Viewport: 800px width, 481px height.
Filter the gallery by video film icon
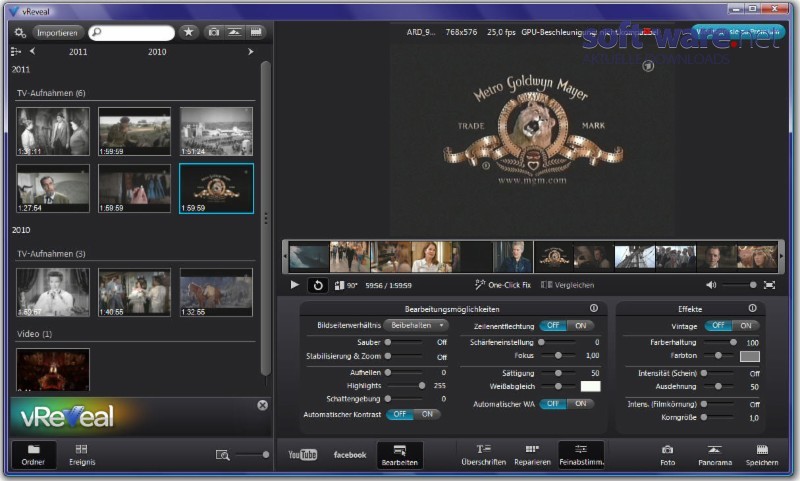click(256, 32)
